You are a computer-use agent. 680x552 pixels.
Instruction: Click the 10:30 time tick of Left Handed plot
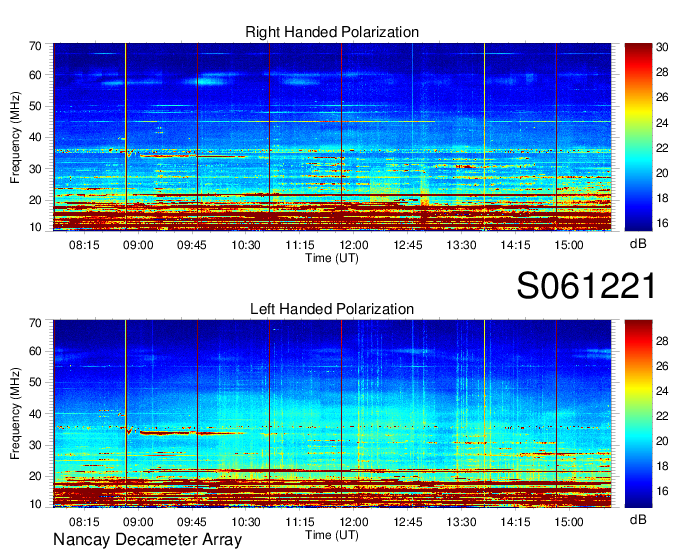(x=246, y=522)
